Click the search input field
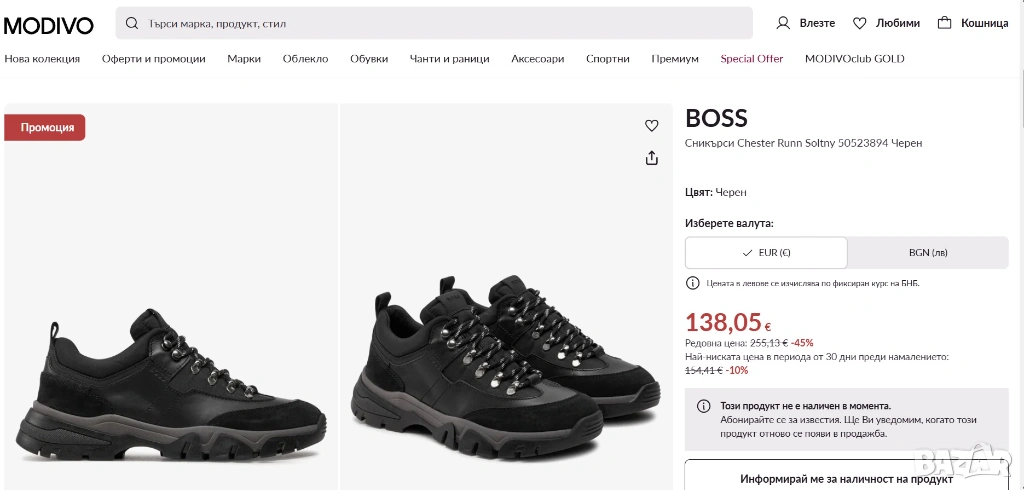This screenshot has height=490, width=1024. coord(440,23)
